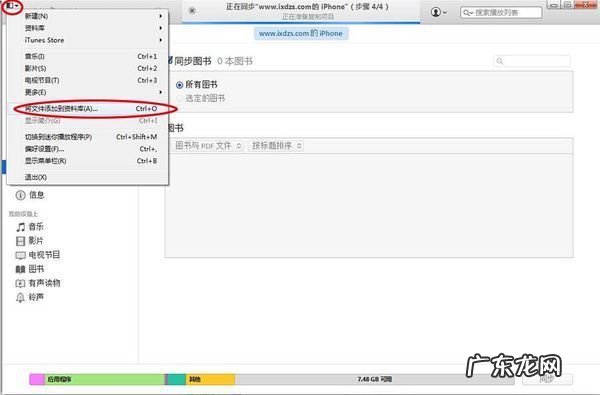This screenshot has height=395, width=600.
Task: Select the 有声读物 audiobooks icon in sidebar
Action: [20, 284]
